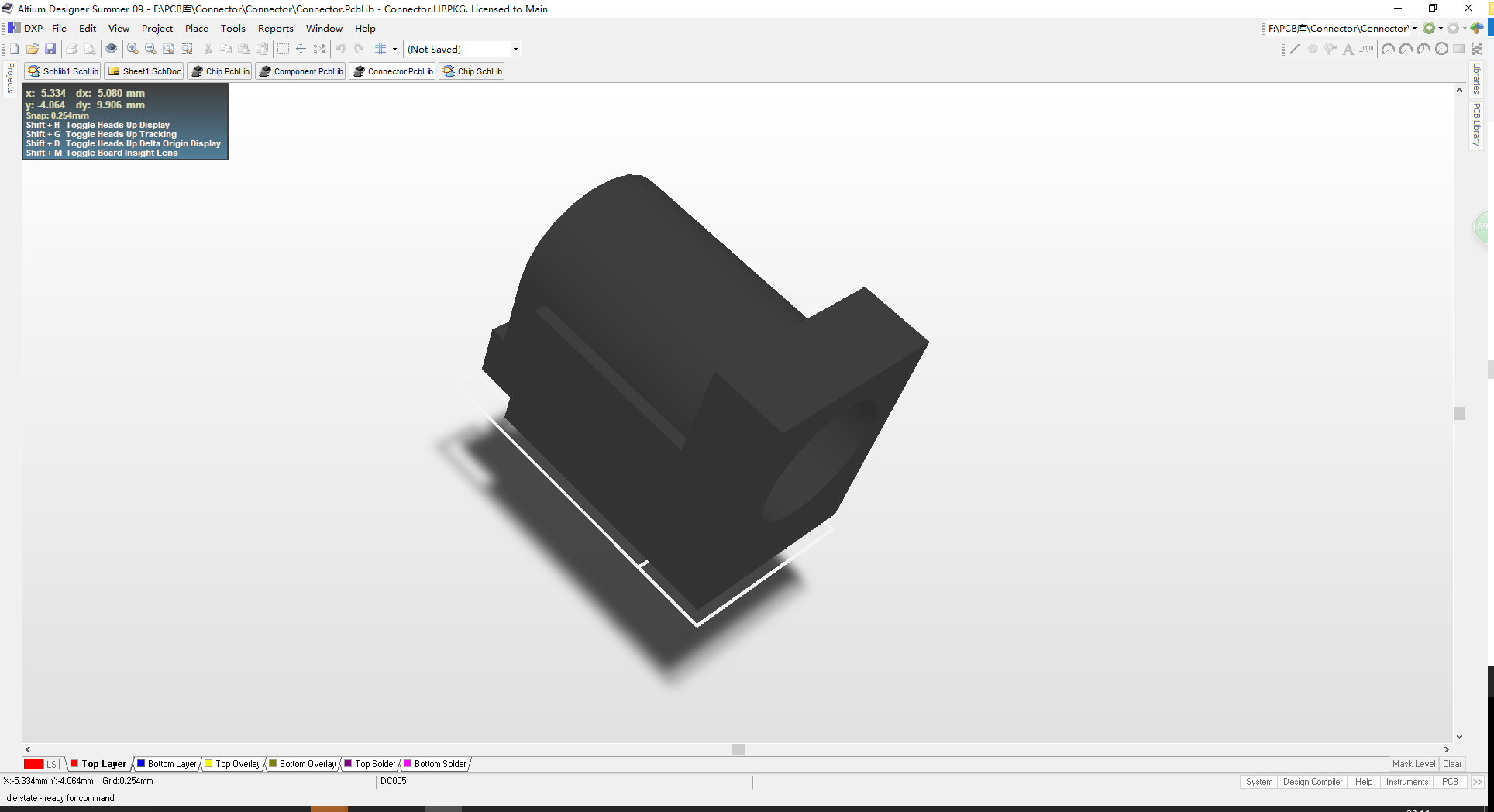The height and width of the screenshot is (812, 1494).
Task: Select the Place Via tool
Action: point(1330,49)
